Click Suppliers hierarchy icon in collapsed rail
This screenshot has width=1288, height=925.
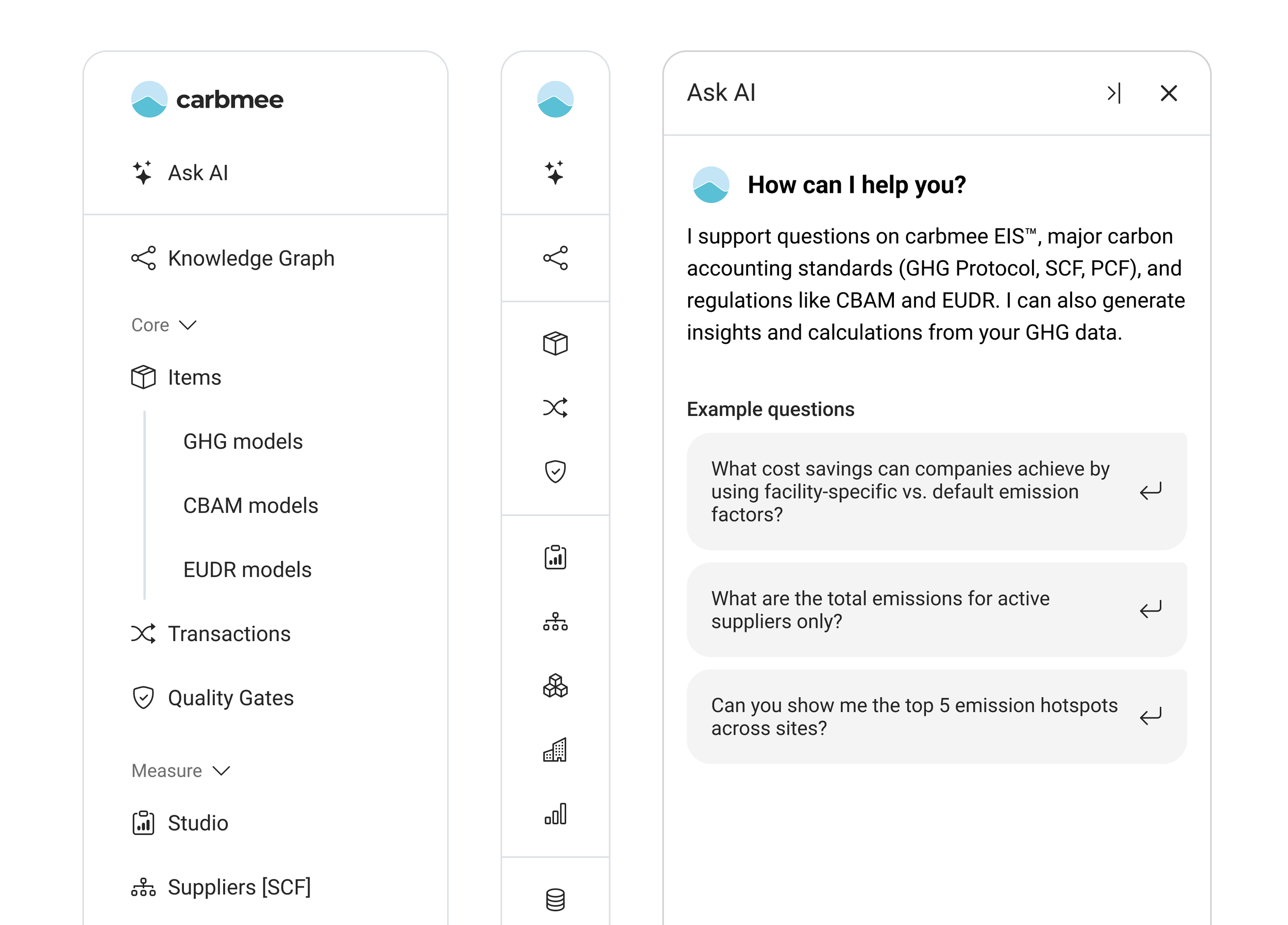pos(555,621)
